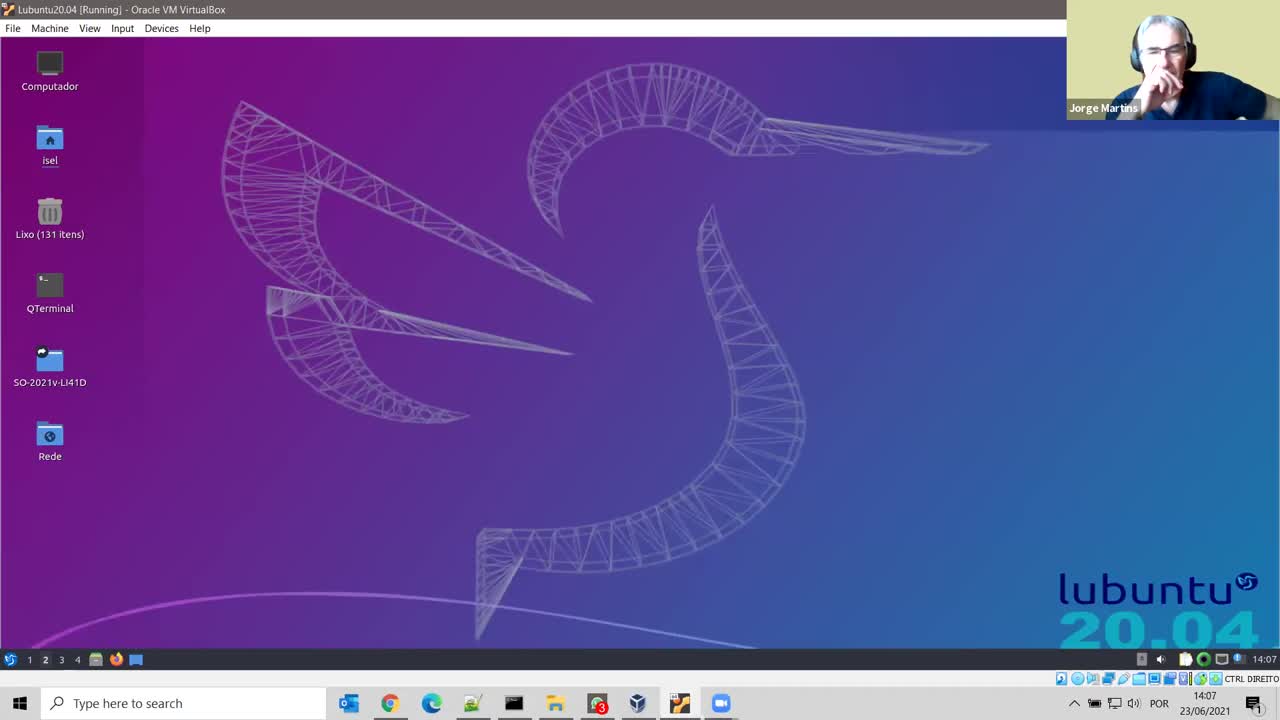1280x720 pixels.
Task: Open the Windows volume tray icon
Action: pos(1134,703)
